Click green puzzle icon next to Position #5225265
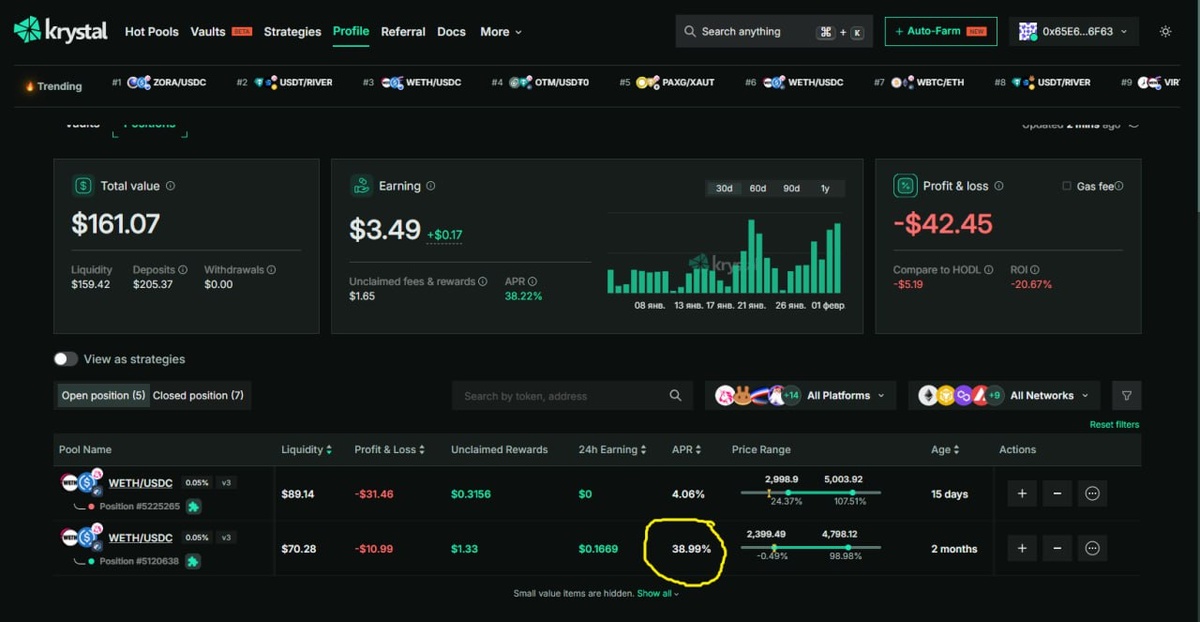The height and width of the screenshot is (622, 1200). click(193, 507)
